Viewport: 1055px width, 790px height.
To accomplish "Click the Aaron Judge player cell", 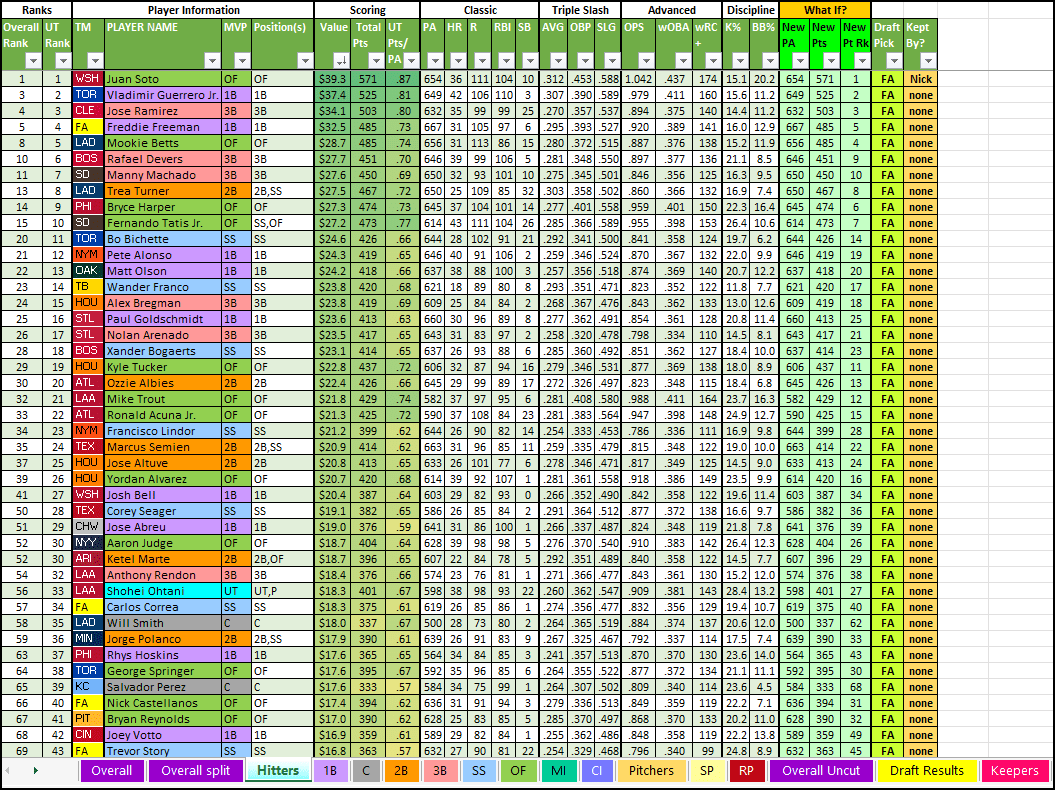I will coord(163,543).
